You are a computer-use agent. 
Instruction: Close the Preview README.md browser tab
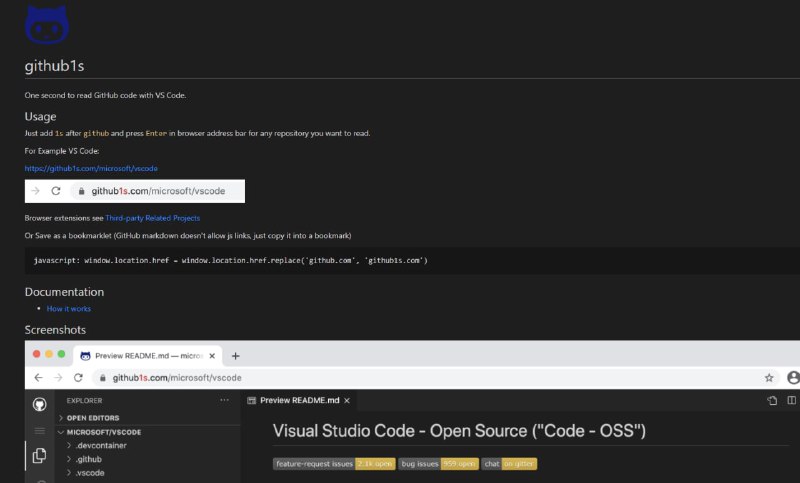(212, 356)
